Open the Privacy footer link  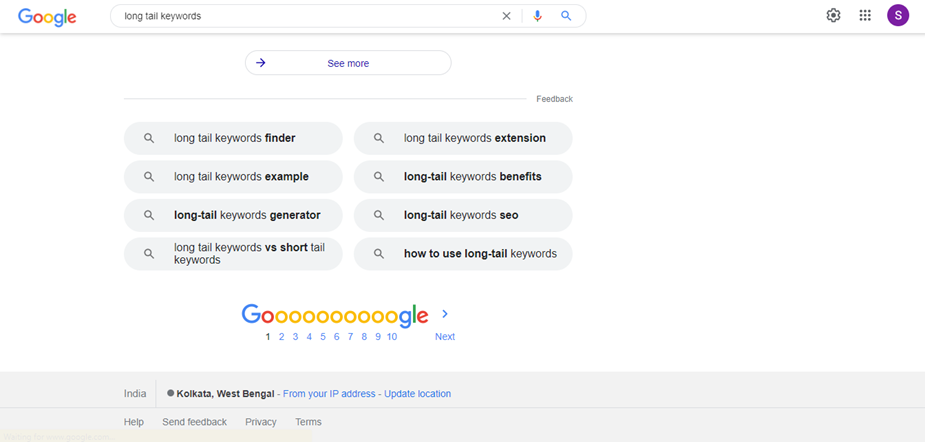pos(260,422)
